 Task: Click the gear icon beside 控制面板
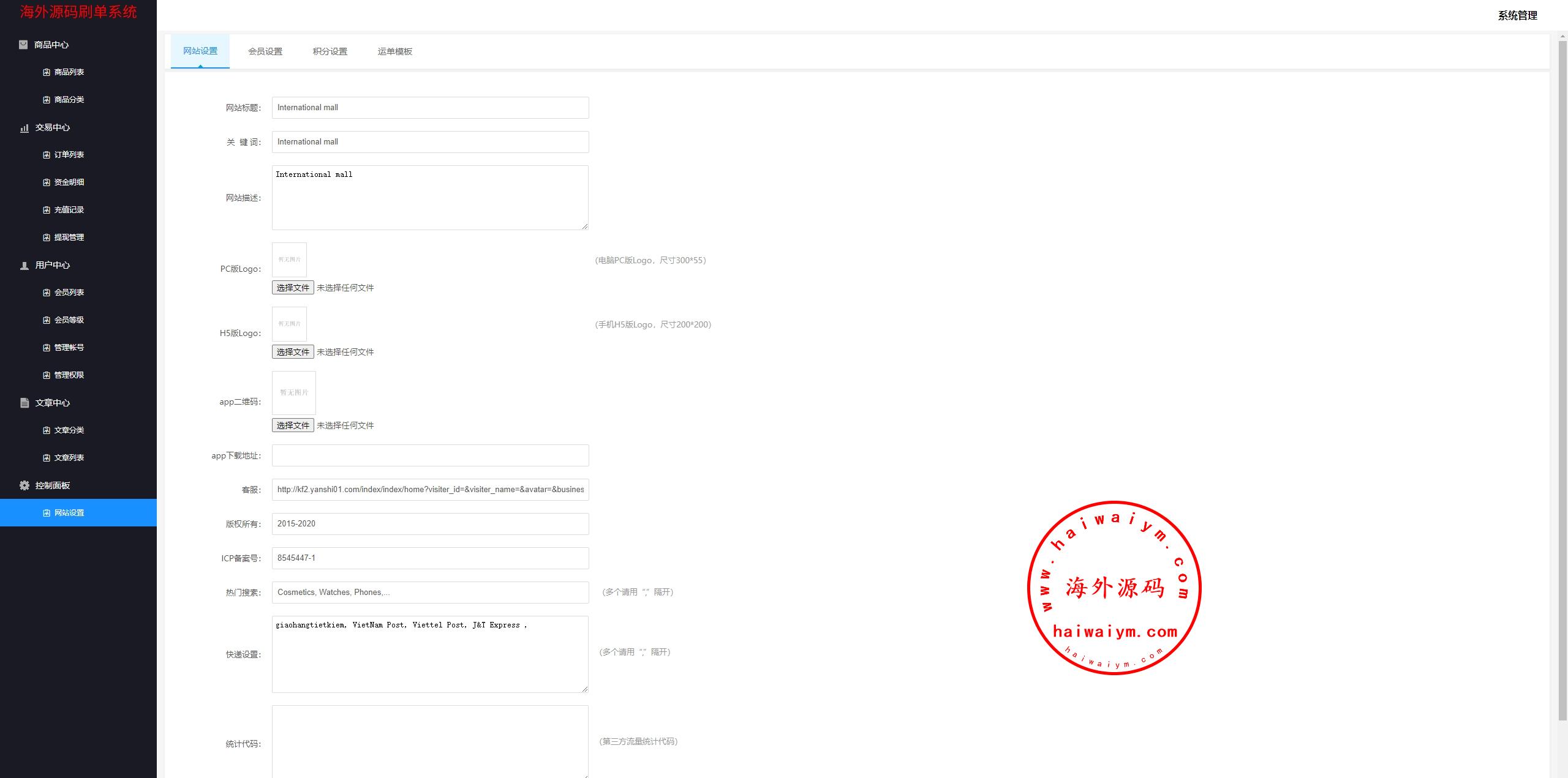tap(24, 485)
